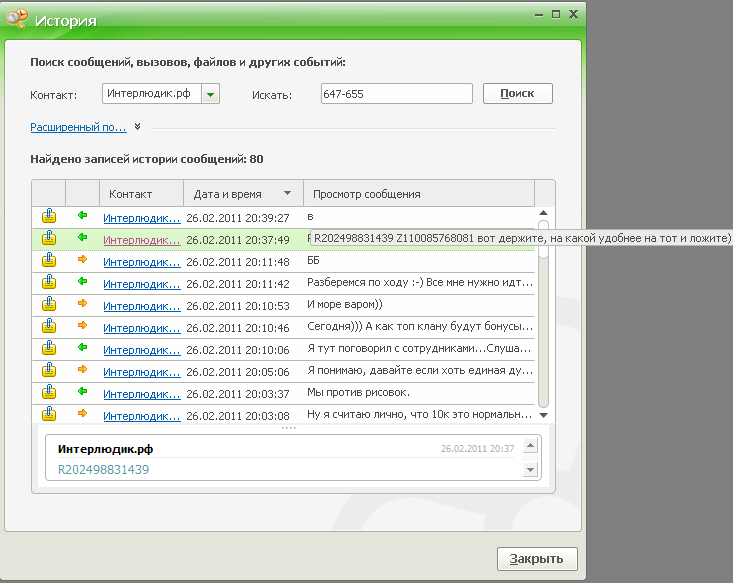Select message 'Мы против рисовок.'
Image resolution: width=733 pixels, height=583 pixels.
pyautogui.click(x=358, y=392)
